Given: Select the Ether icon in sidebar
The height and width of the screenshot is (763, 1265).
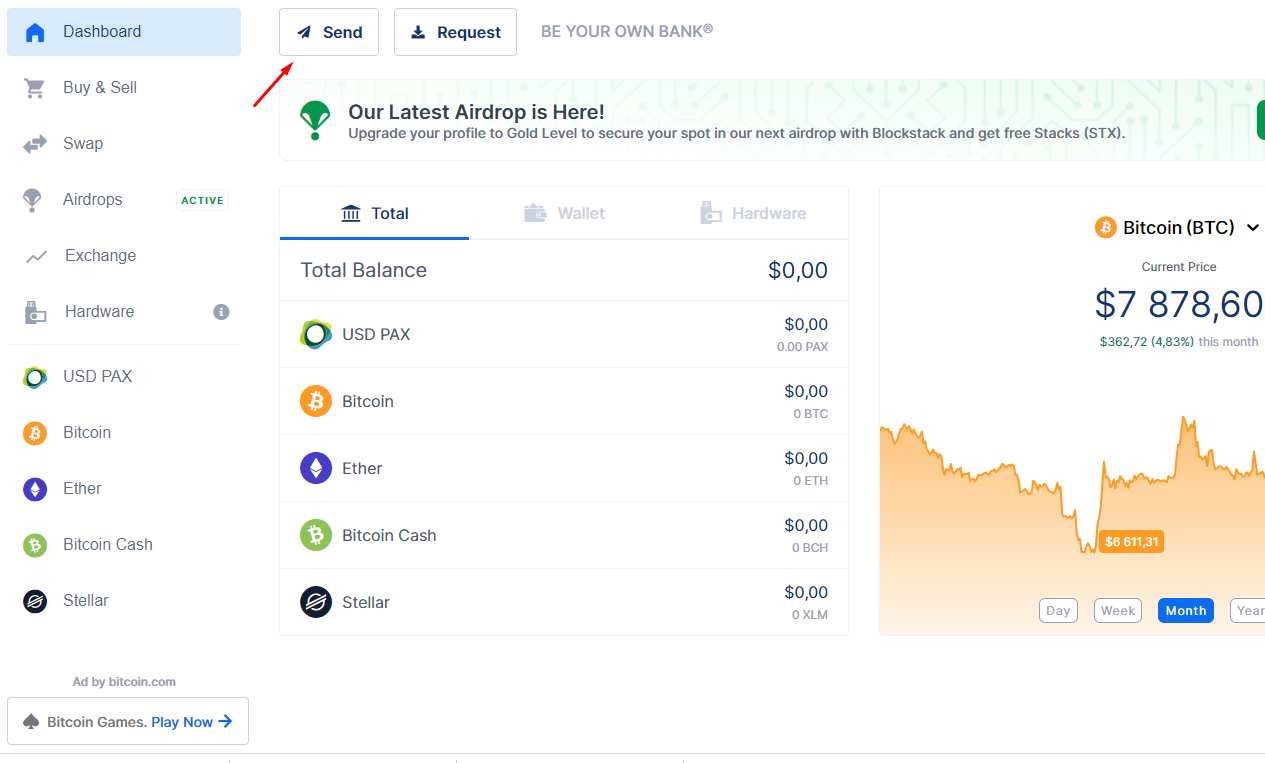Looking at the screenshot, I should pyautogui.click(x=35, y=489).
